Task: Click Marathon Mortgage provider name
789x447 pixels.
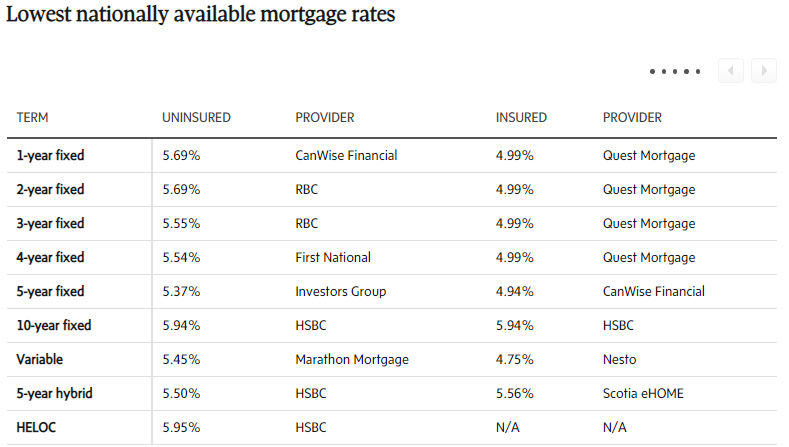Action: pos(352,359)
